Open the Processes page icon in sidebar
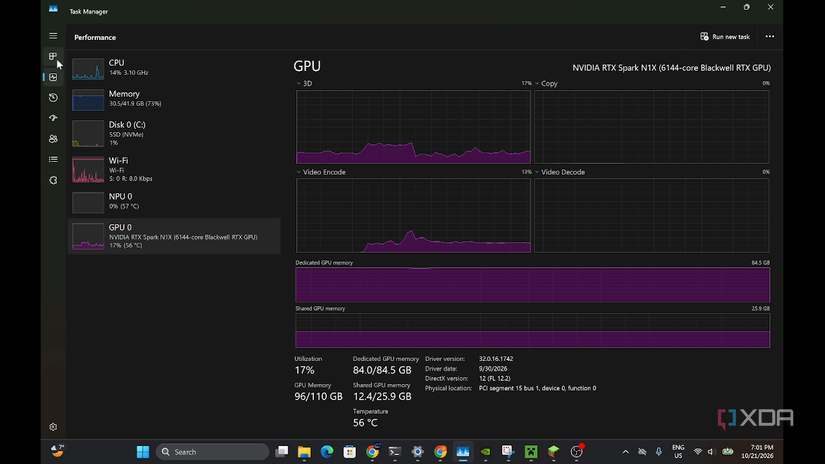 tap(53, 56)
